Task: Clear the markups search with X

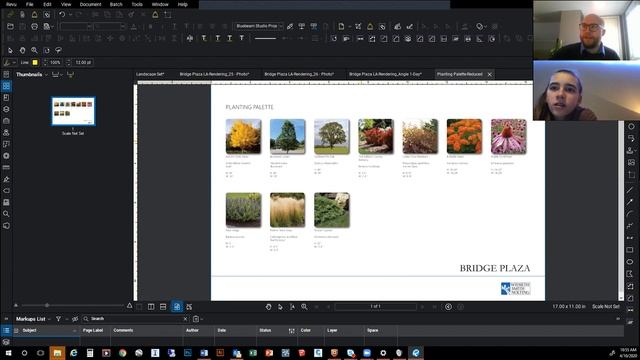Action: tap(185, 319)
